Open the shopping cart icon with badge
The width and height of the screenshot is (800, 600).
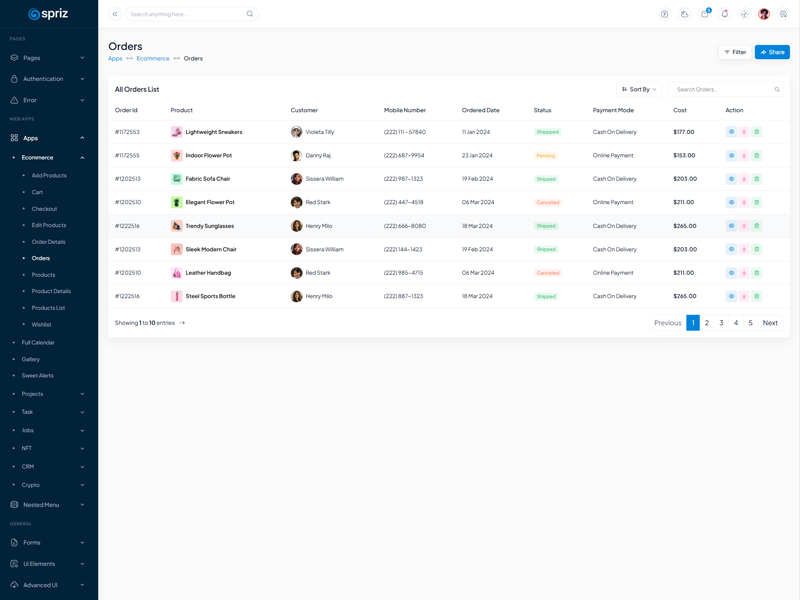point(705,14)
